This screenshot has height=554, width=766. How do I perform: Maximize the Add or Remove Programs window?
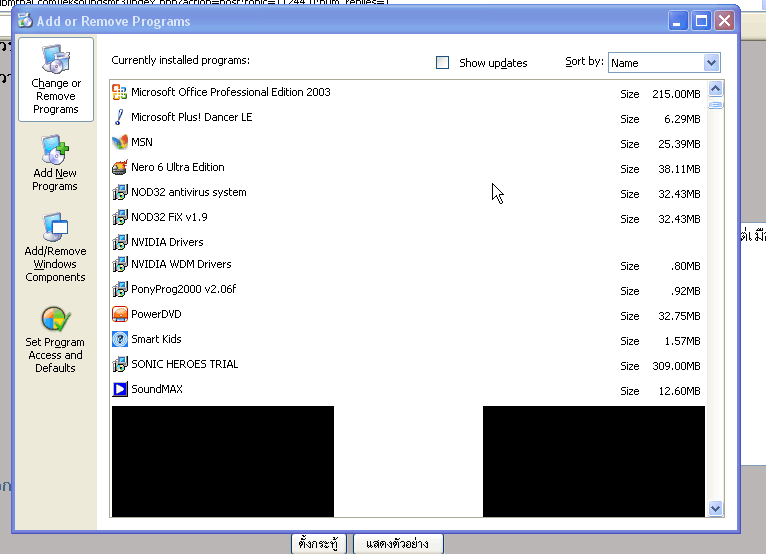[701, 21]
